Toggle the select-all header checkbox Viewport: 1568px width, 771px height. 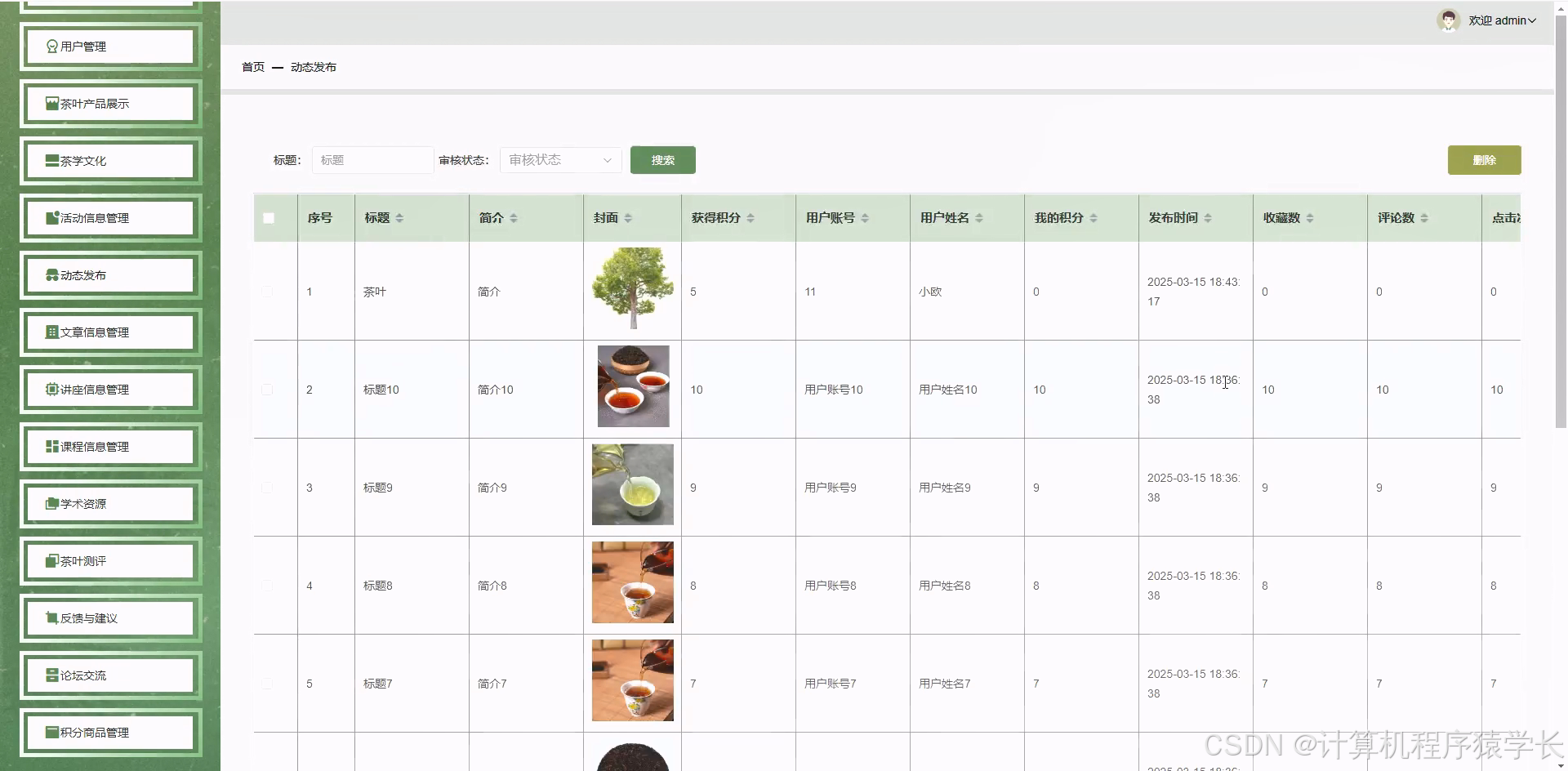click(269, 218)
